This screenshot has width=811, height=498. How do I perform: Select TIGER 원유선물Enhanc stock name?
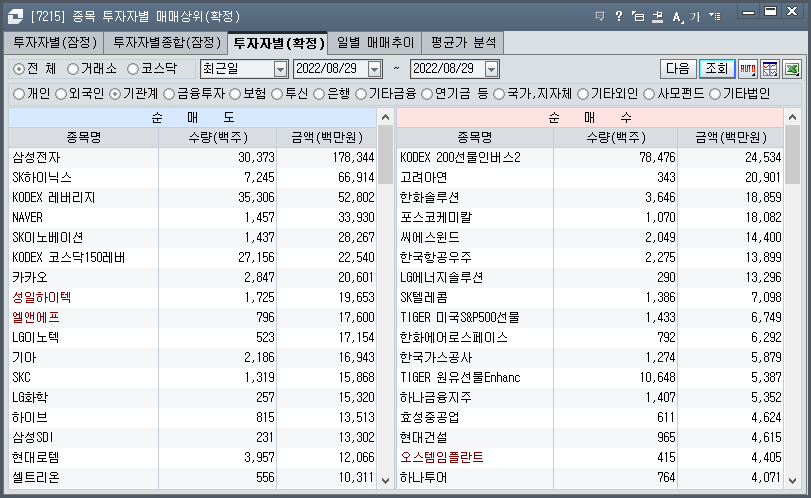[x=460, y=378]
